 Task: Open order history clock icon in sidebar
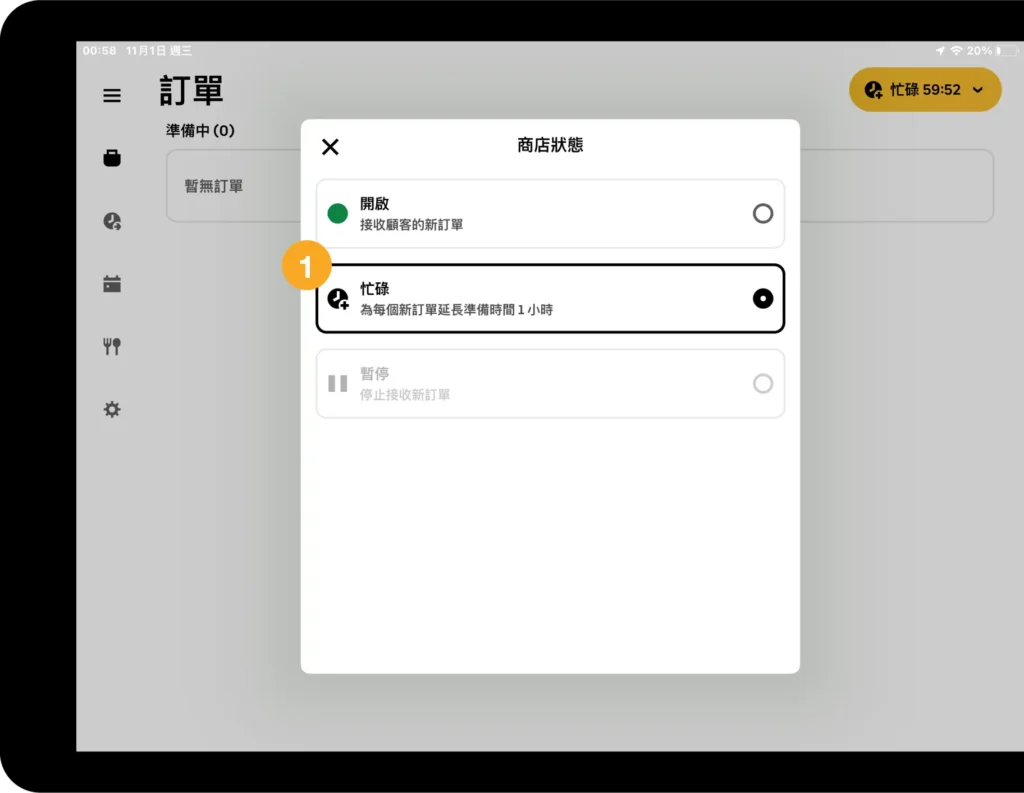112,221
